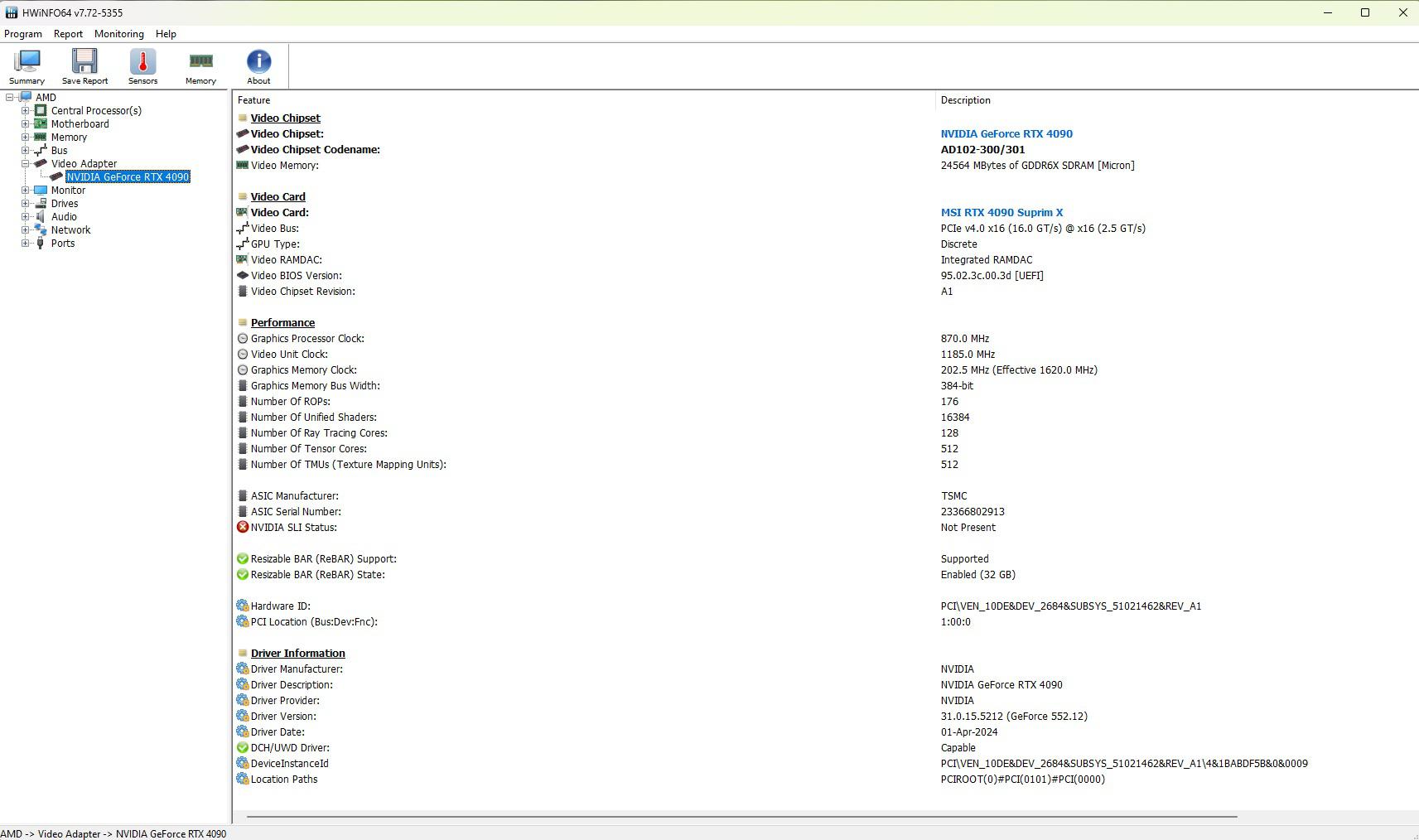
Task: Click the Video Chipset section heading
Action: (x=286, y=118)
